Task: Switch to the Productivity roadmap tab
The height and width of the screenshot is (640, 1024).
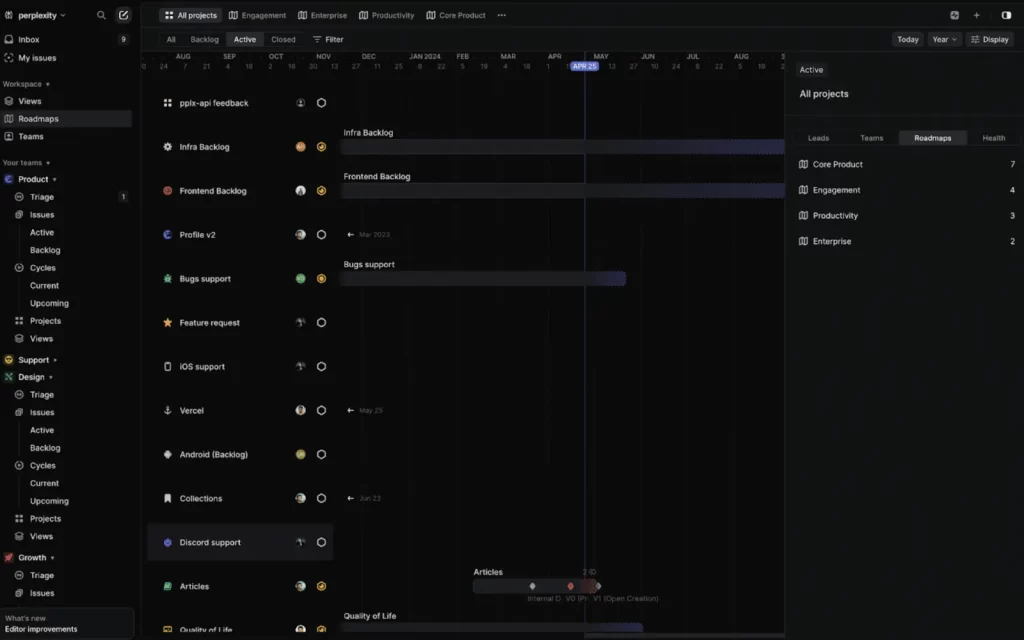Action: point(387,15)
